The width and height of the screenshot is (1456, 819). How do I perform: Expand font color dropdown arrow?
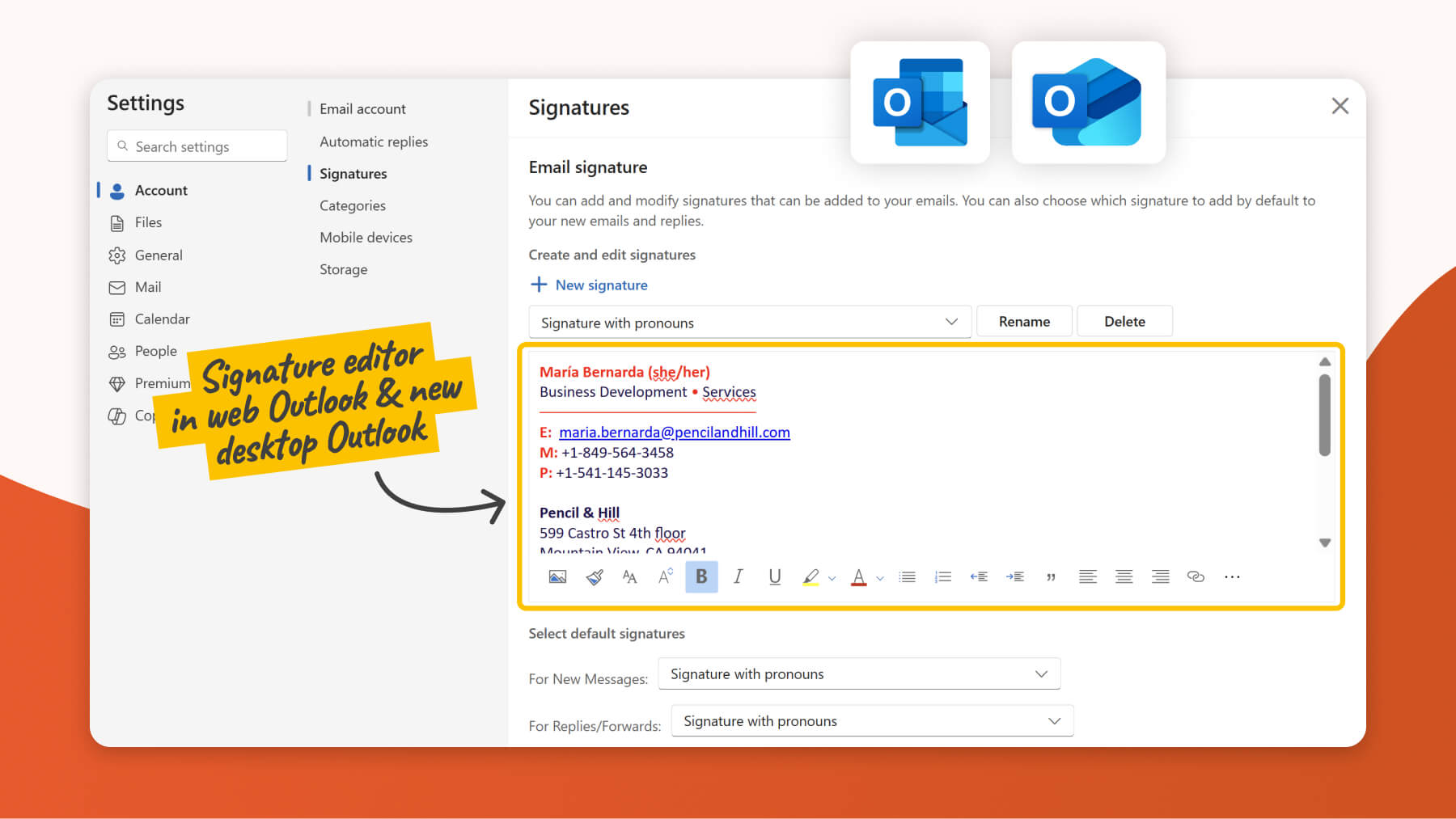(x=880, y=578)
